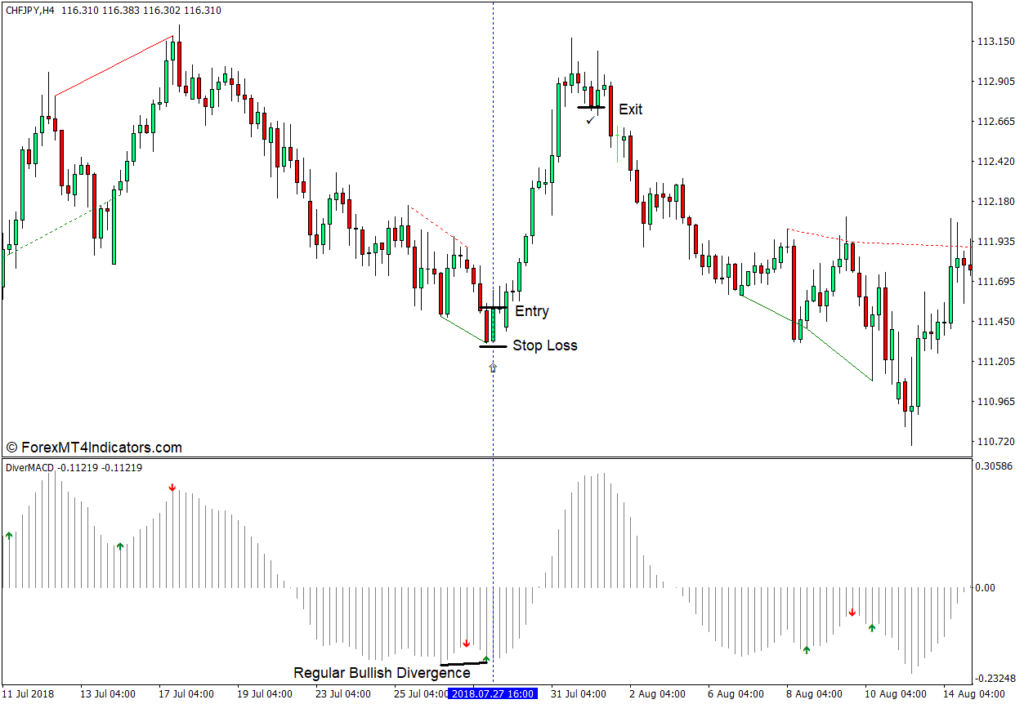This screenshot has width=1024, height=704.
Task: Click the gray up arrow below Stop Loss line
Action: coord(492,368)
